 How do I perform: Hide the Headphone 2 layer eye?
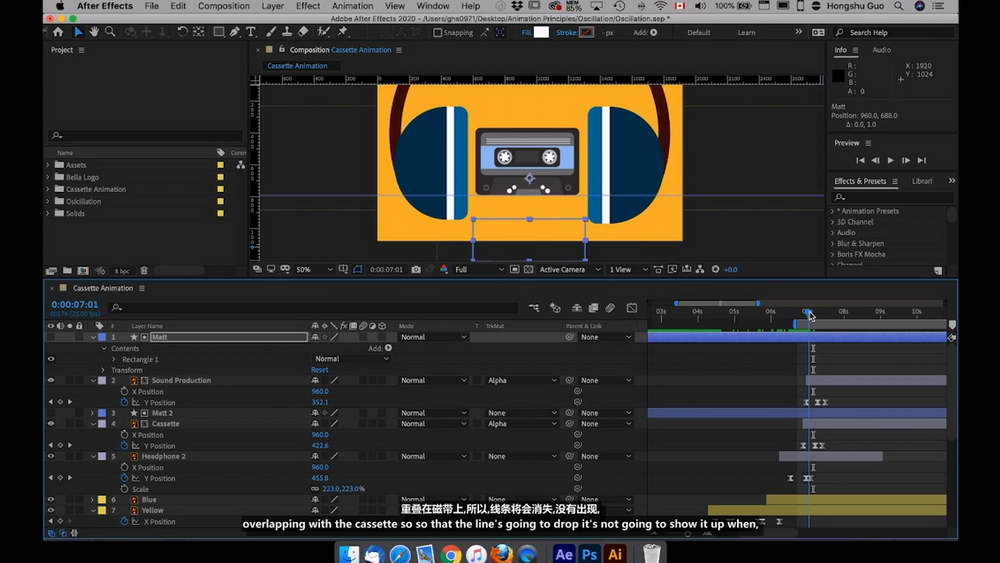[x=51, y=457]
